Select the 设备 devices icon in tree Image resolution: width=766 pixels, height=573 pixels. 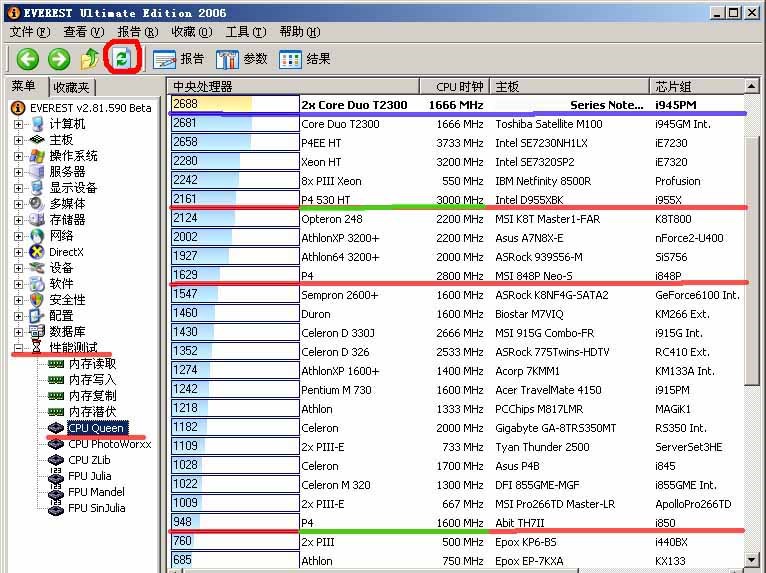click(x=37, y=268)
